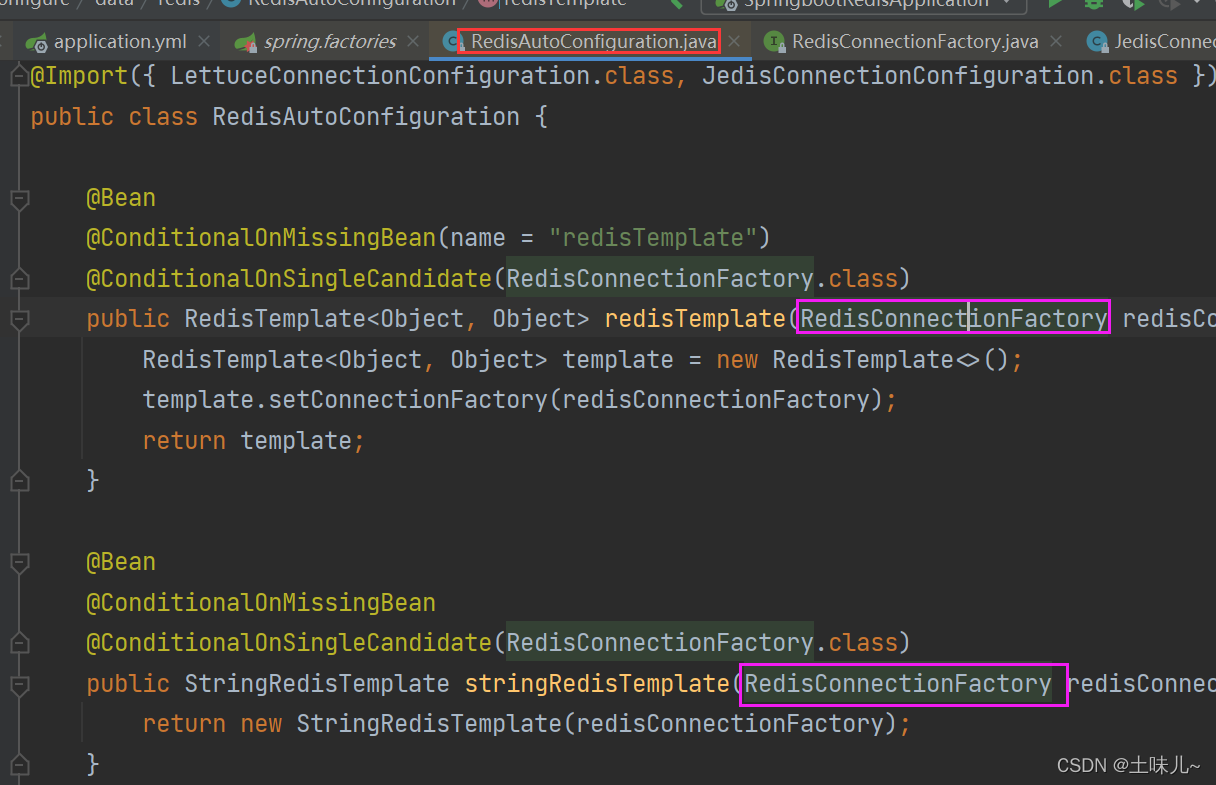Viewport: 1216px width, 785px height.
Task: Click the RedisAutoConfiguration.java class icon
Action: point(452,42)
